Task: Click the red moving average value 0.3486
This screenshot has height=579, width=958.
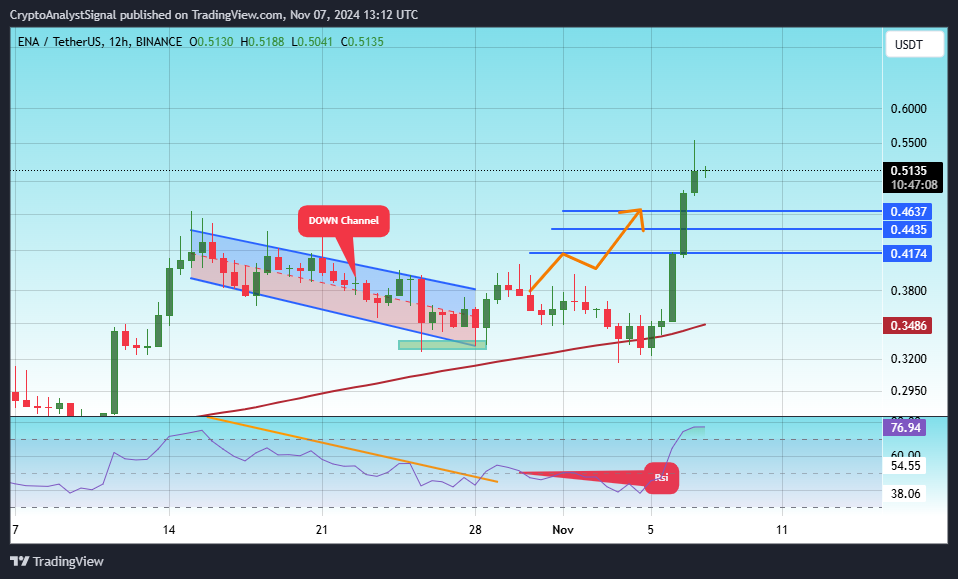Action: click(x=908, y=326)
